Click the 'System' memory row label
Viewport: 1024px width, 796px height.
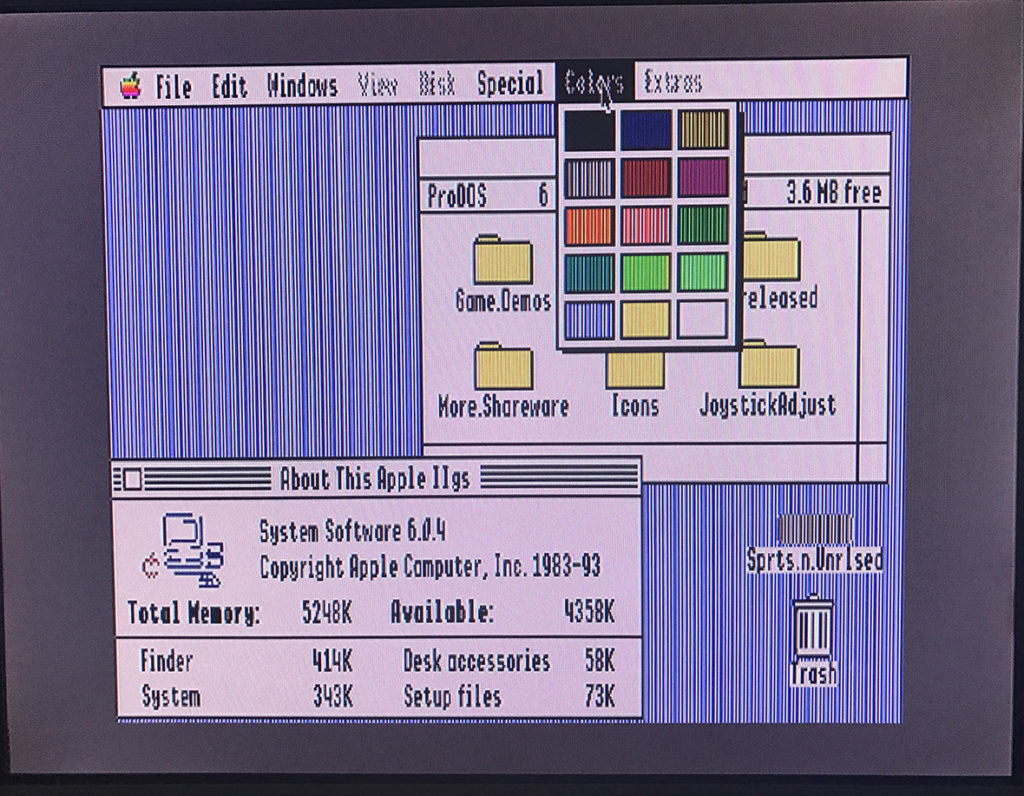click(x=171, y=697)
